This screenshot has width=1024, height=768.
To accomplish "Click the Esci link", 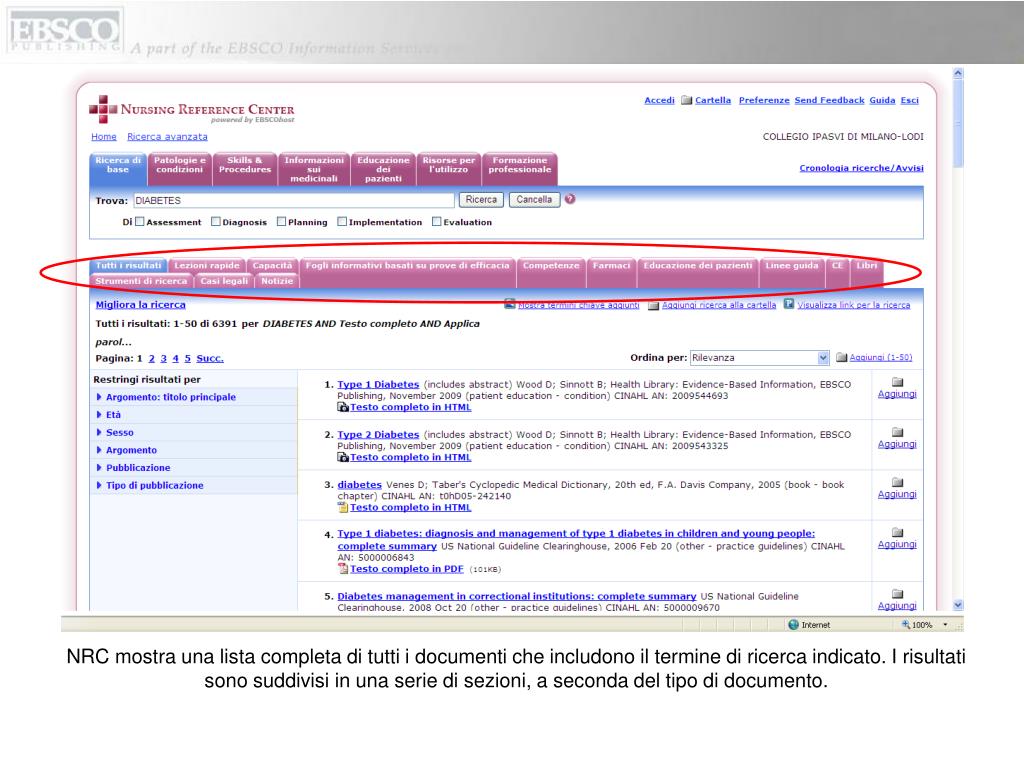I will tap(910, 101).
